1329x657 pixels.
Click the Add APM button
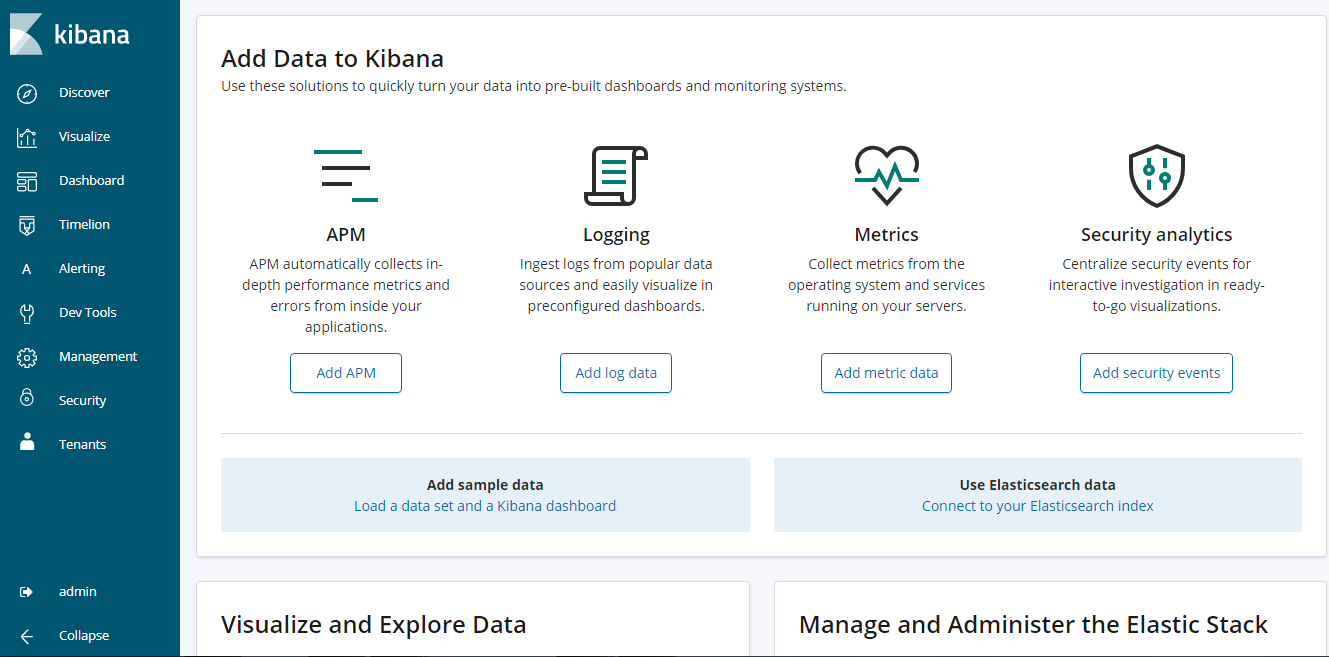pyautogui.click(x=346, y=373)
